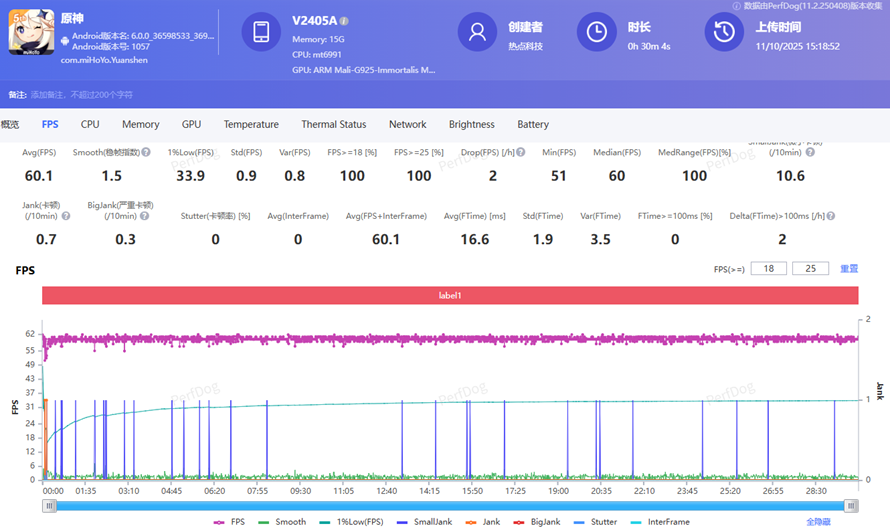
Task: Click info icon next to V2405A
Action: pos(344,20)
